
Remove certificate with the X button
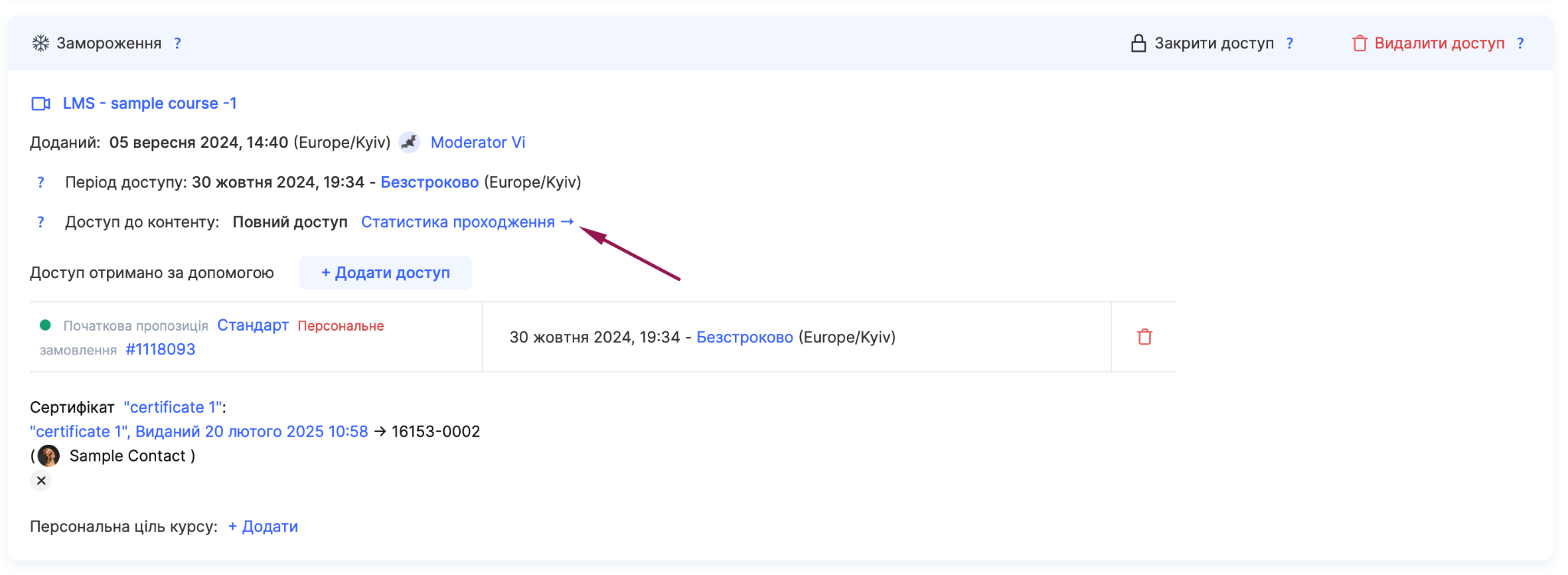[41, 481]
